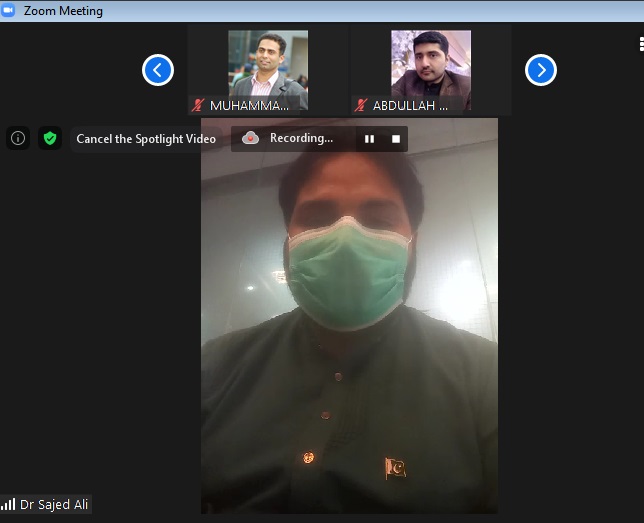Click the meeting information icon
Image resolution: width=644 pixels, height=523 pixels.
(17, 138)
